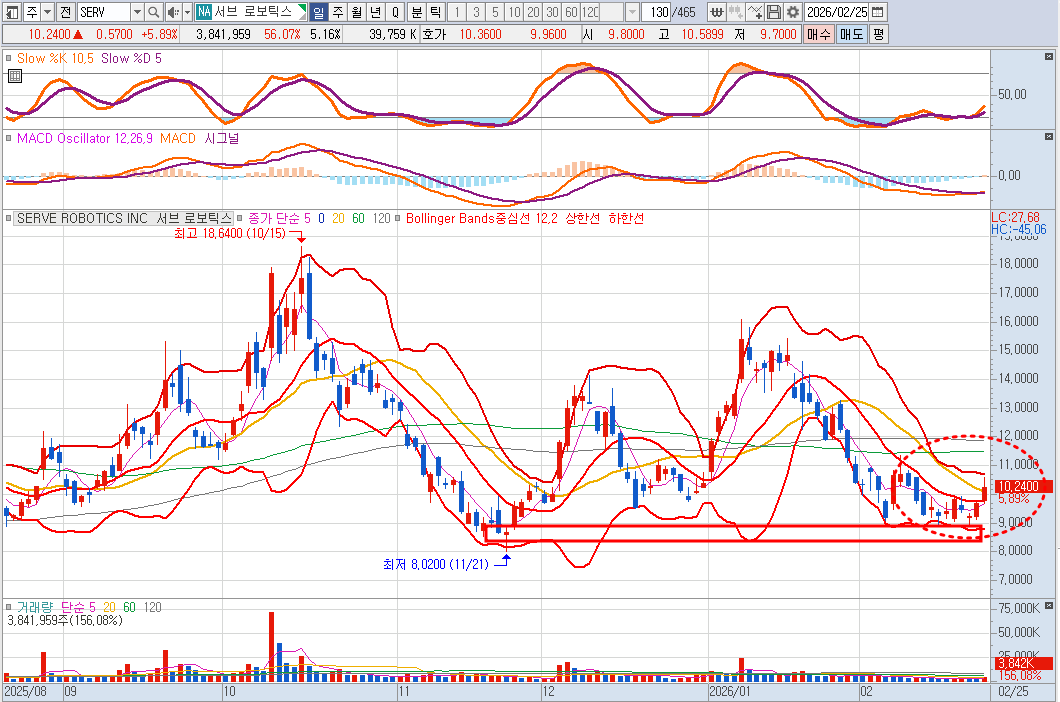Switch to monthly 월 chart period
Image resolution: width=1060 pixels, height=702 pixels.
[356, 12]
